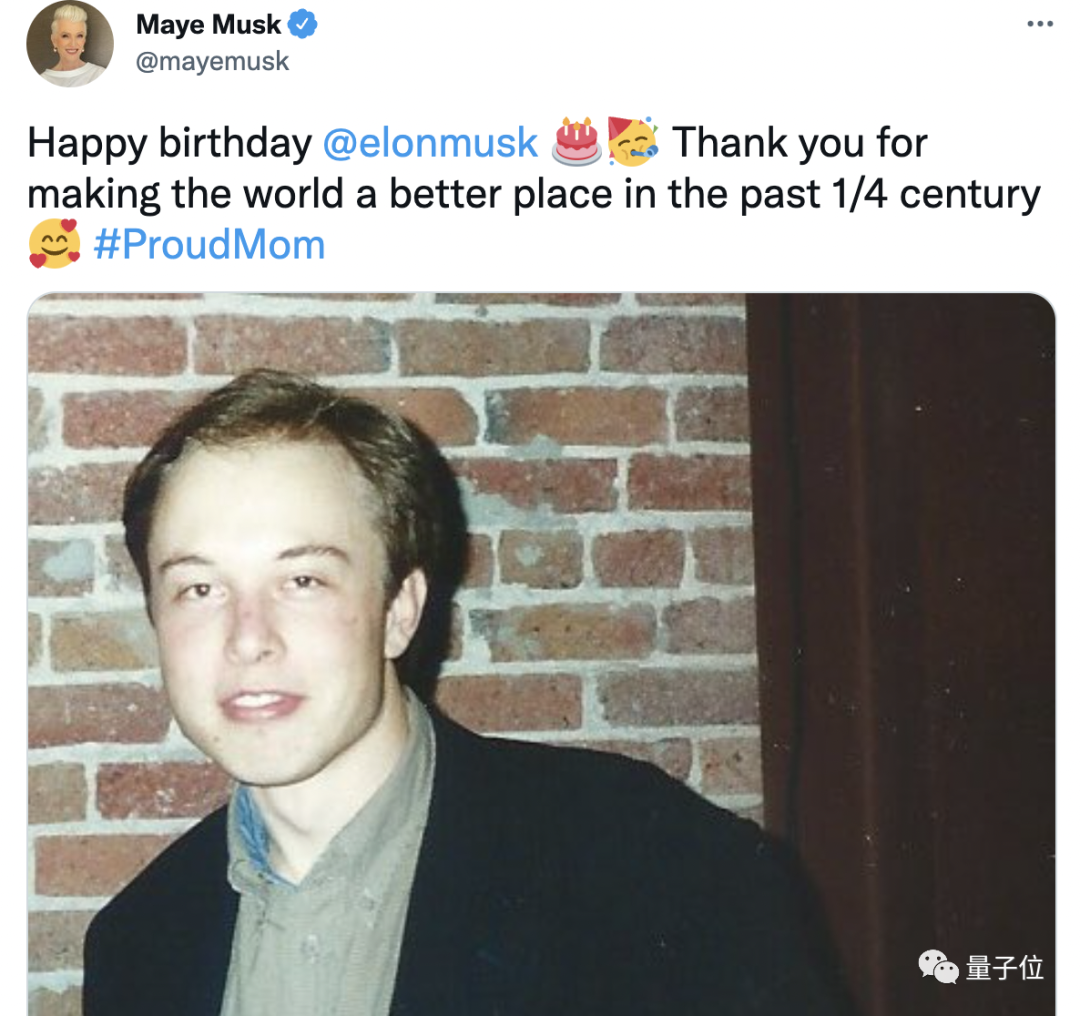Open the Maye Musk display name link
The width and height of the screenshot is (1080, 1016).
[208, 24]
